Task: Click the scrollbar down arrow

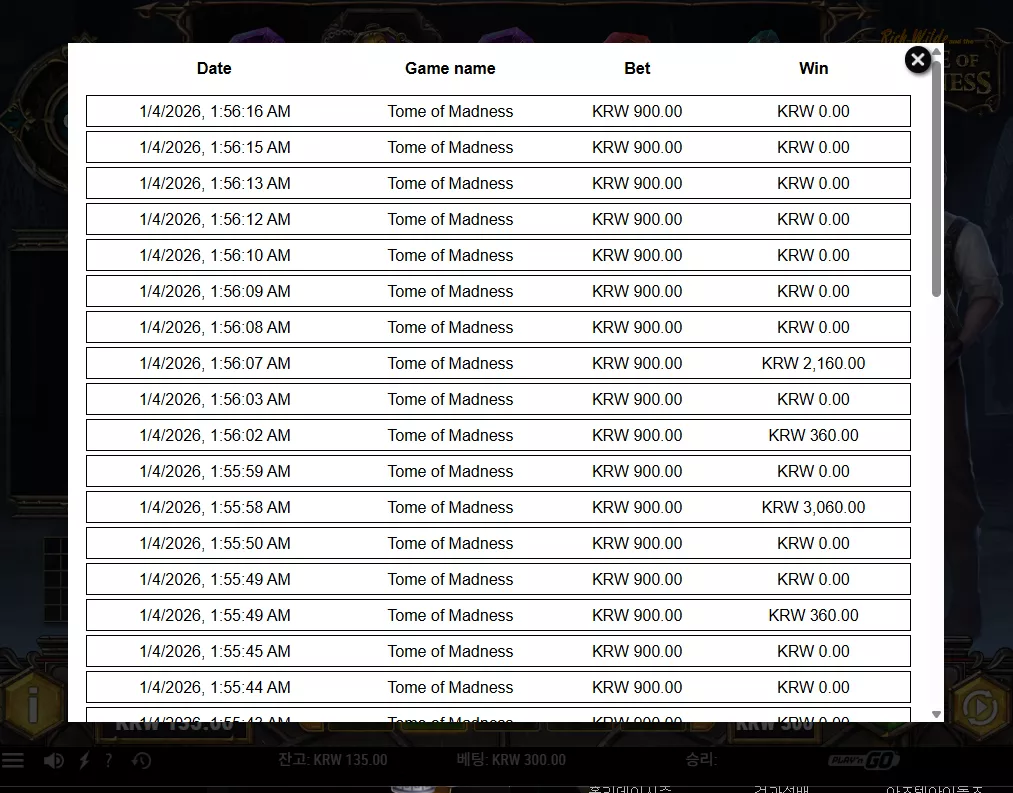Action: tap(936, 714)
